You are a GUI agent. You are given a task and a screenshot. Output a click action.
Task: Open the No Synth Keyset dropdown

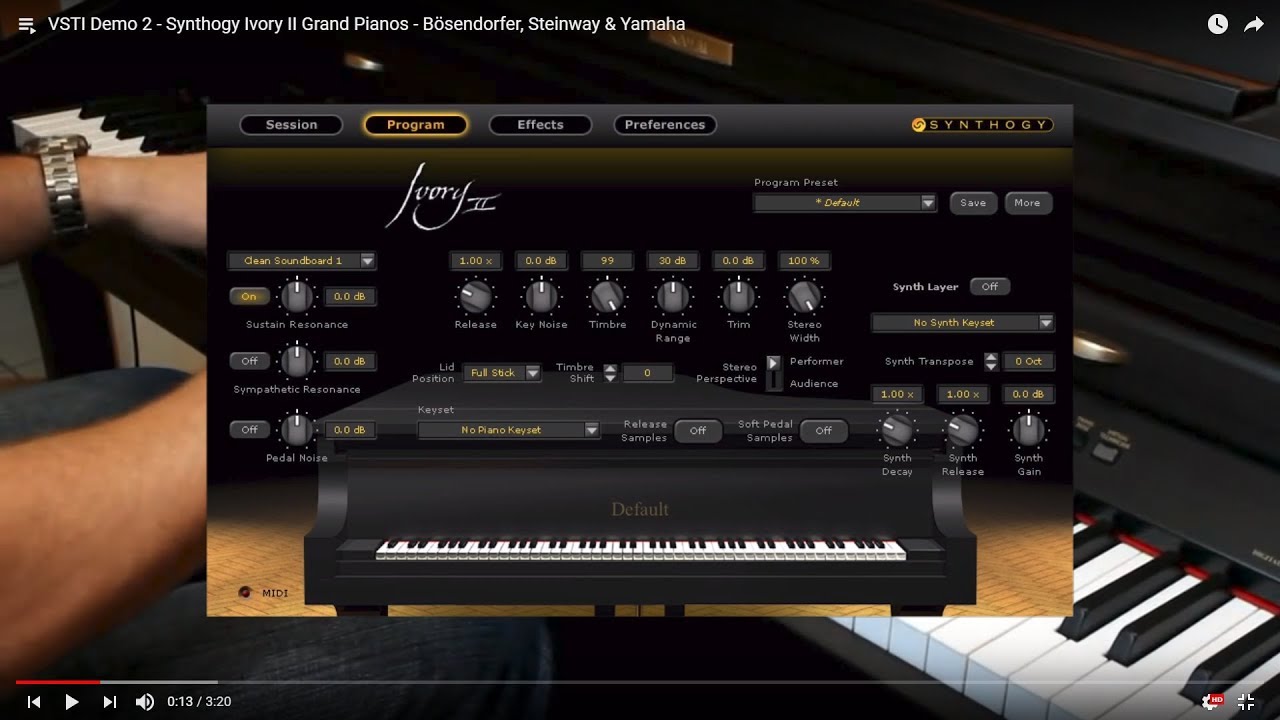[962, 323]
